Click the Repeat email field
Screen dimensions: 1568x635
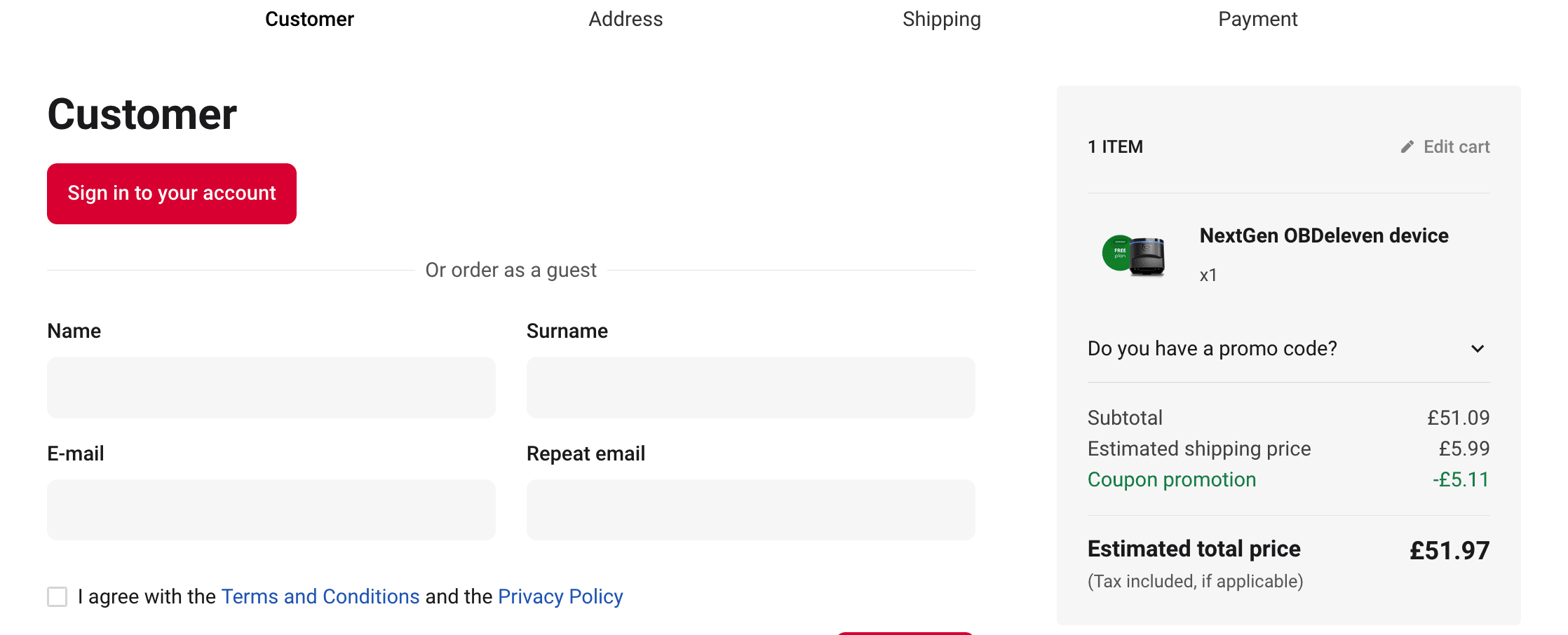(x=750, y=510)
